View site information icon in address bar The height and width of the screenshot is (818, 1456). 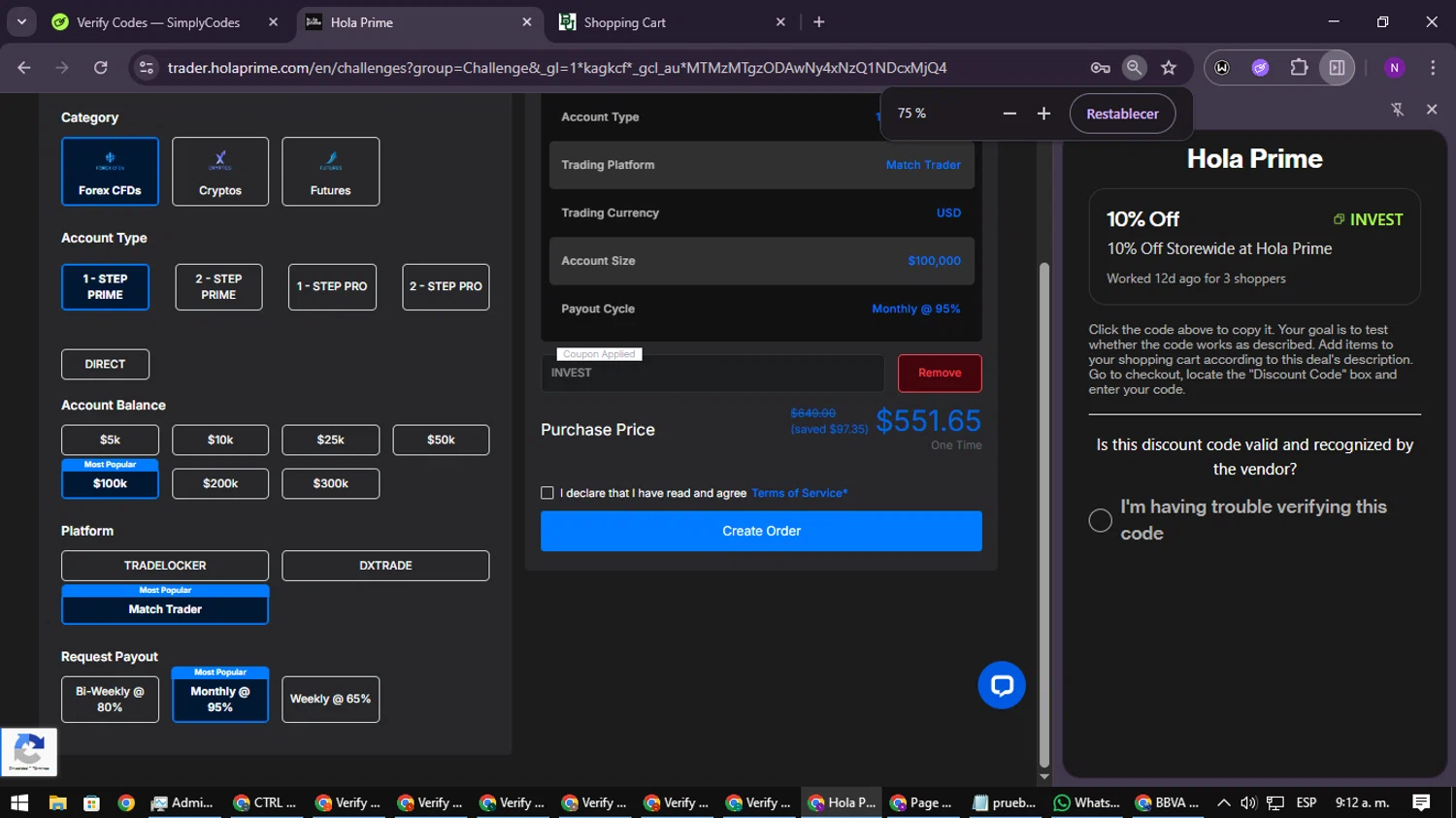147,67
